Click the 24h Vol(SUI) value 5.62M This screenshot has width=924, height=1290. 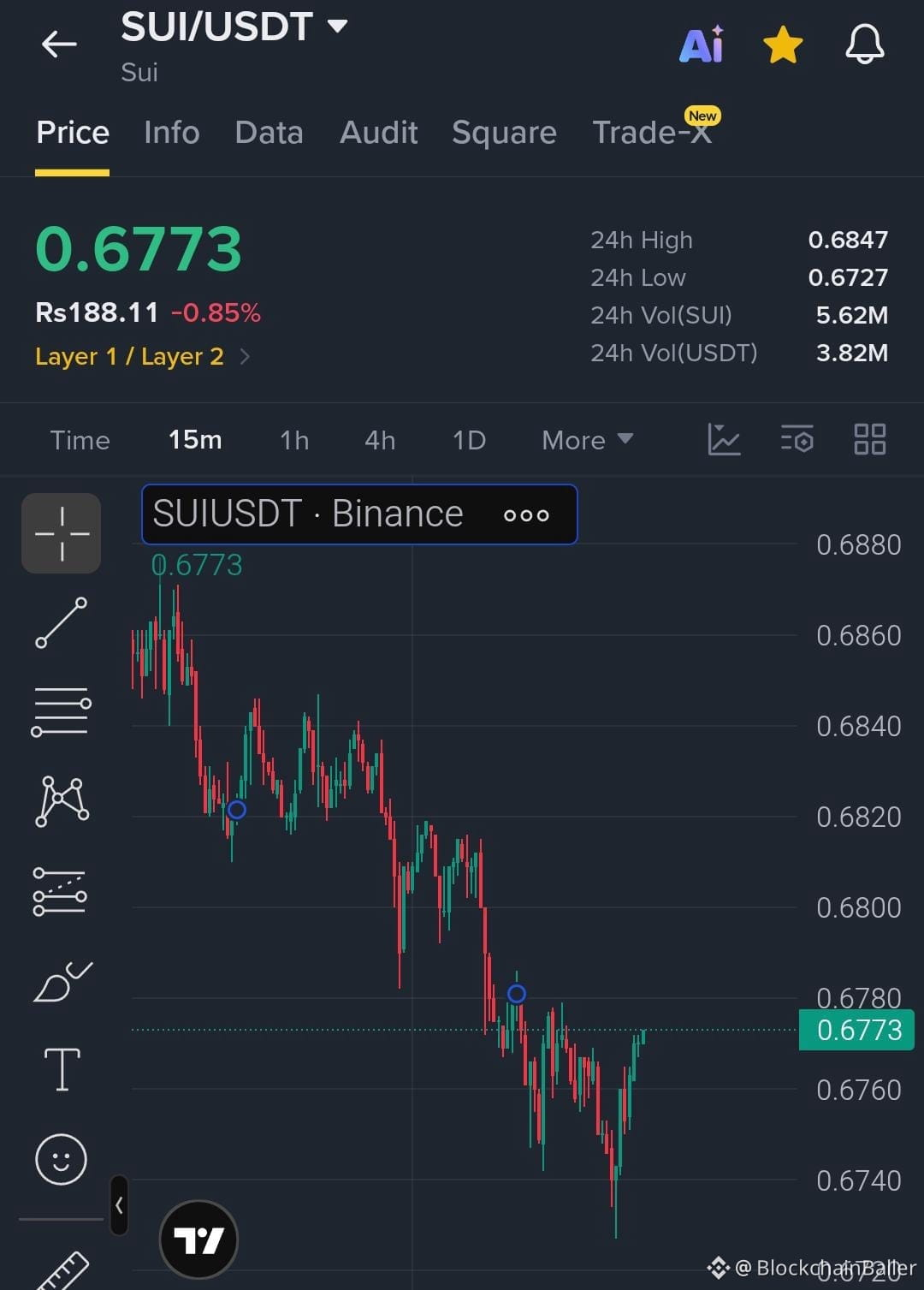(x=852, y=315)
